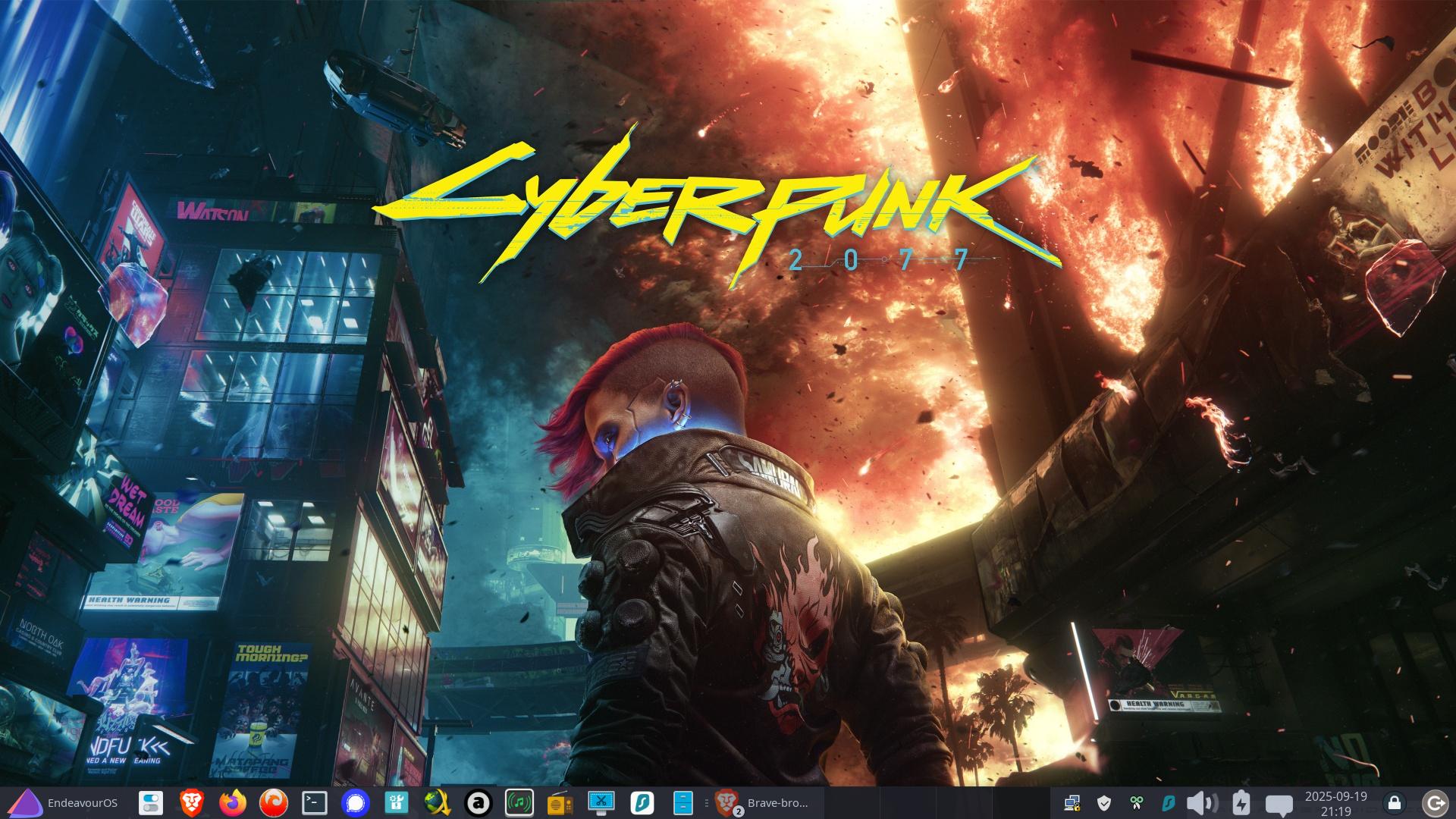Launch the screenshot scissors monitor tool

[601, 802]
